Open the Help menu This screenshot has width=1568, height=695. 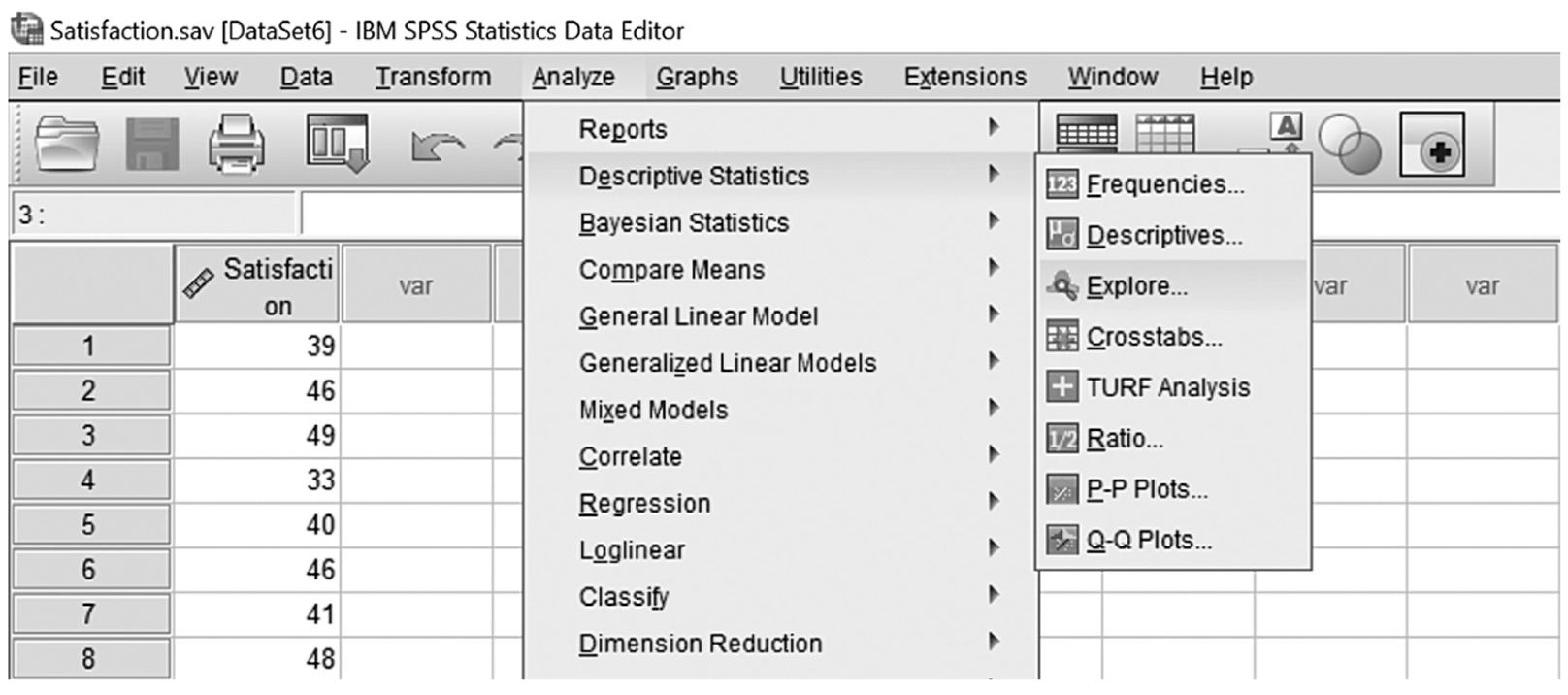[1226, 77]
